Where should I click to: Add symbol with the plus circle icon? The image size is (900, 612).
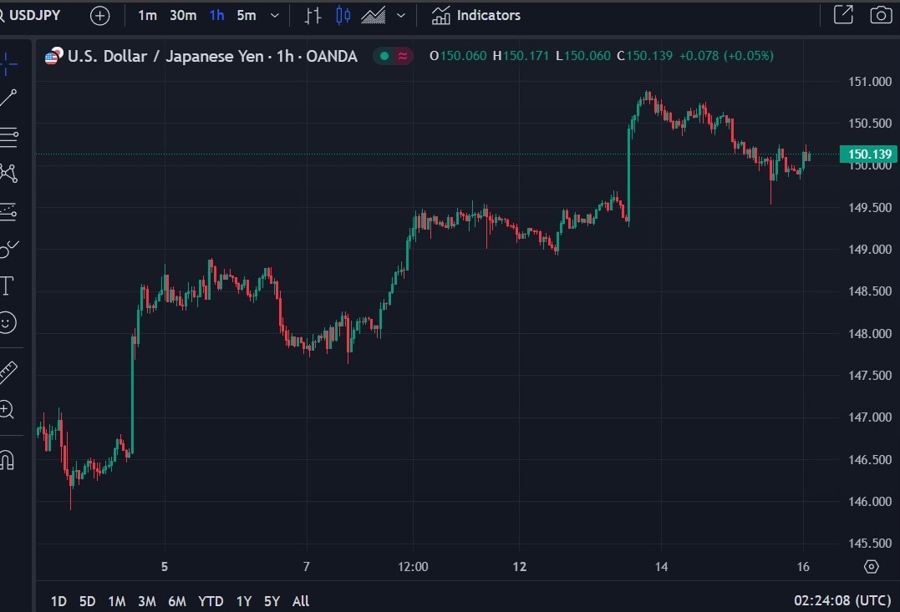100,16
